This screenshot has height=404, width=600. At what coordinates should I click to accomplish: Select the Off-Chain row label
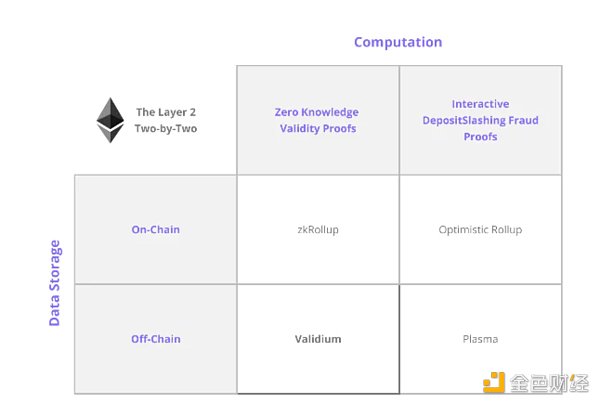[156, 339]
